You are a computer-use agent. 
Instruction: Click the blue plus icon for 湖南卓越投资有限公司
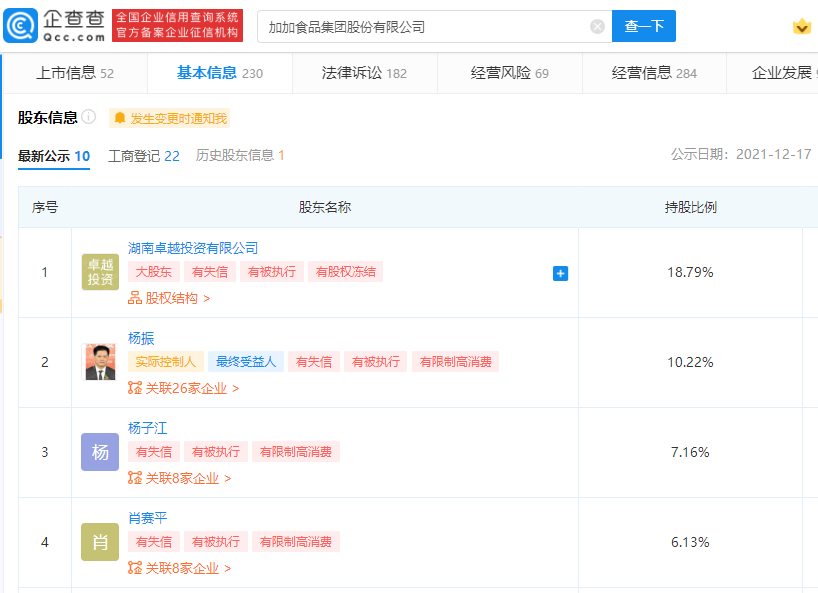pos(560,273)
